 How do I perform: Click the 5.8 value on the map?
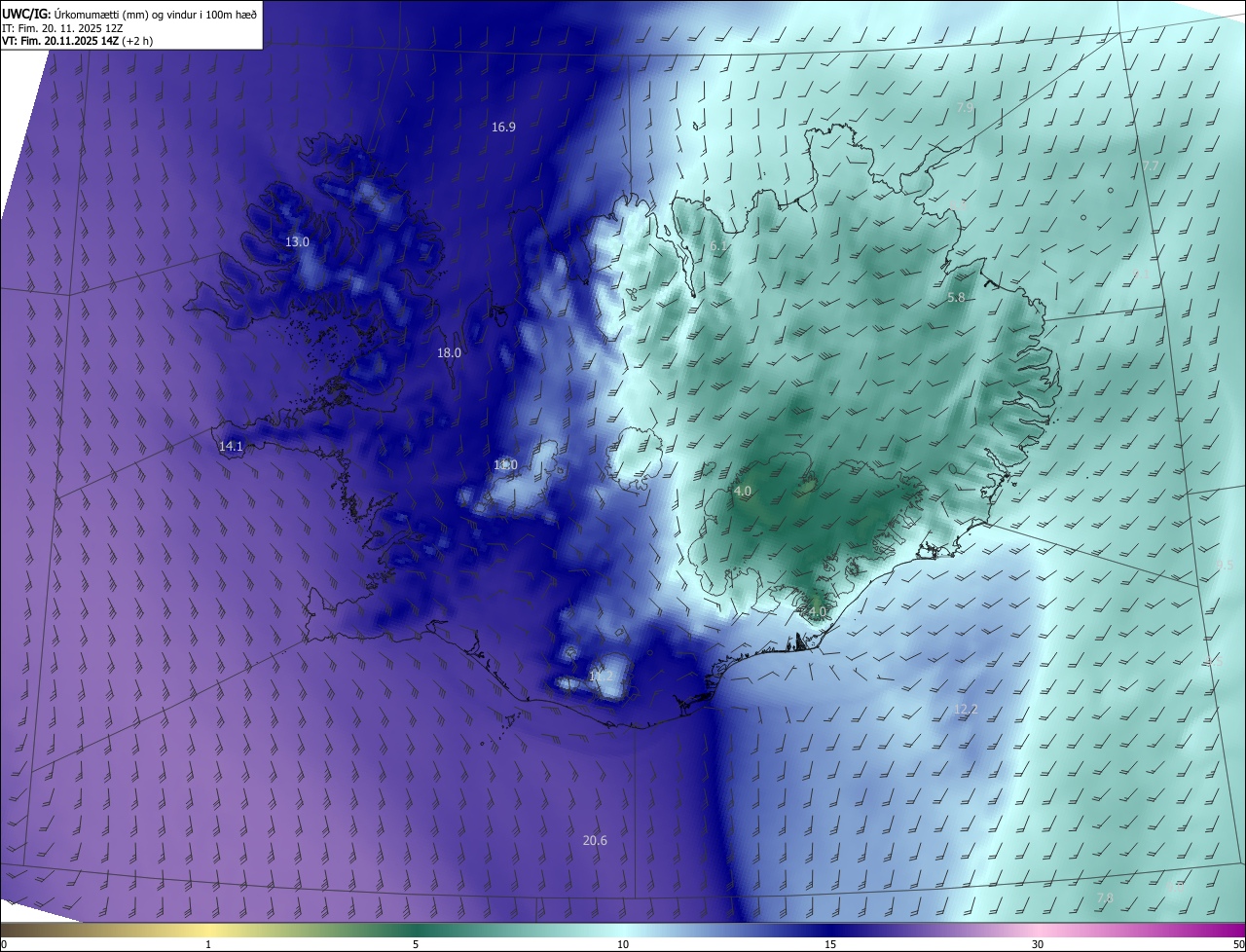(x=956, y=298)
